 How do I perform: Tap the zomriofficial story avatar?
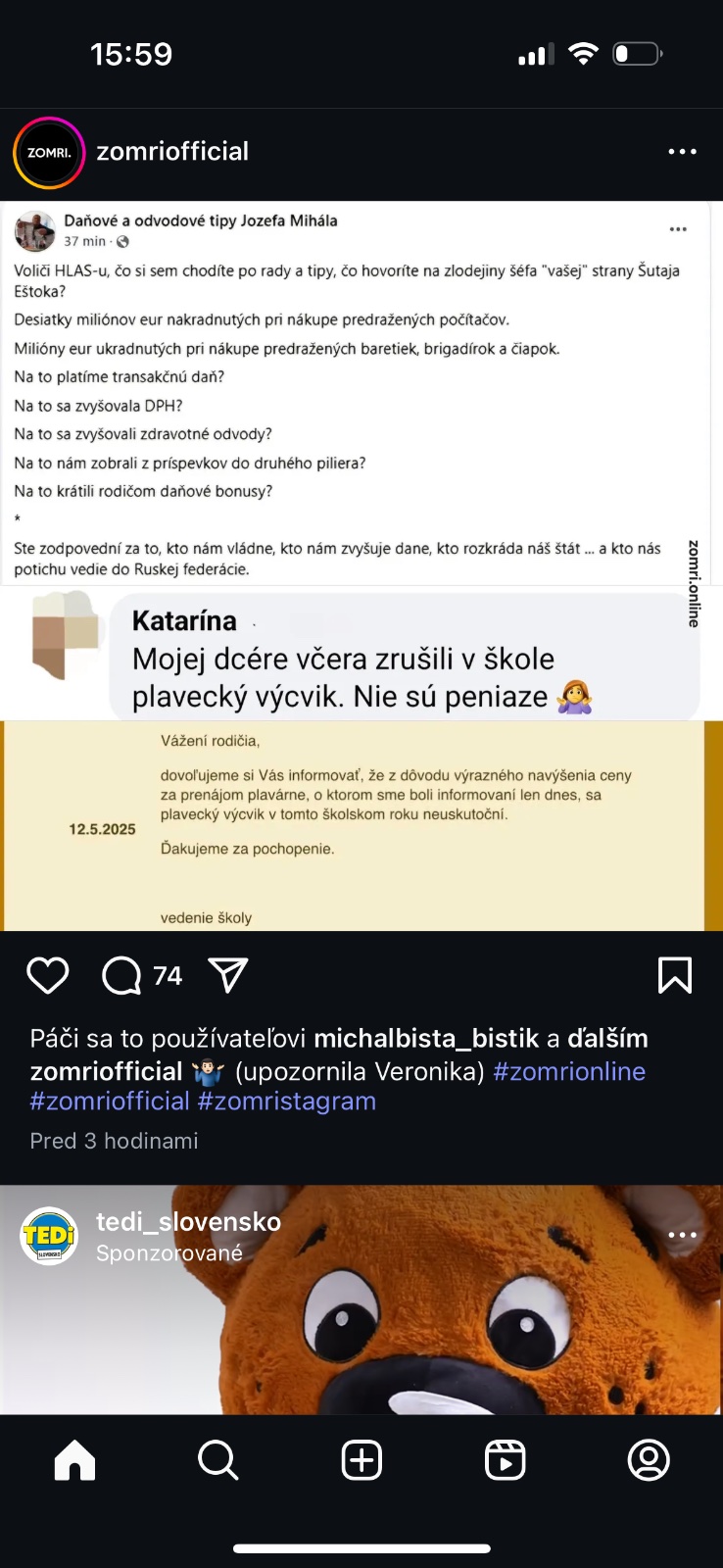[49, 152]
